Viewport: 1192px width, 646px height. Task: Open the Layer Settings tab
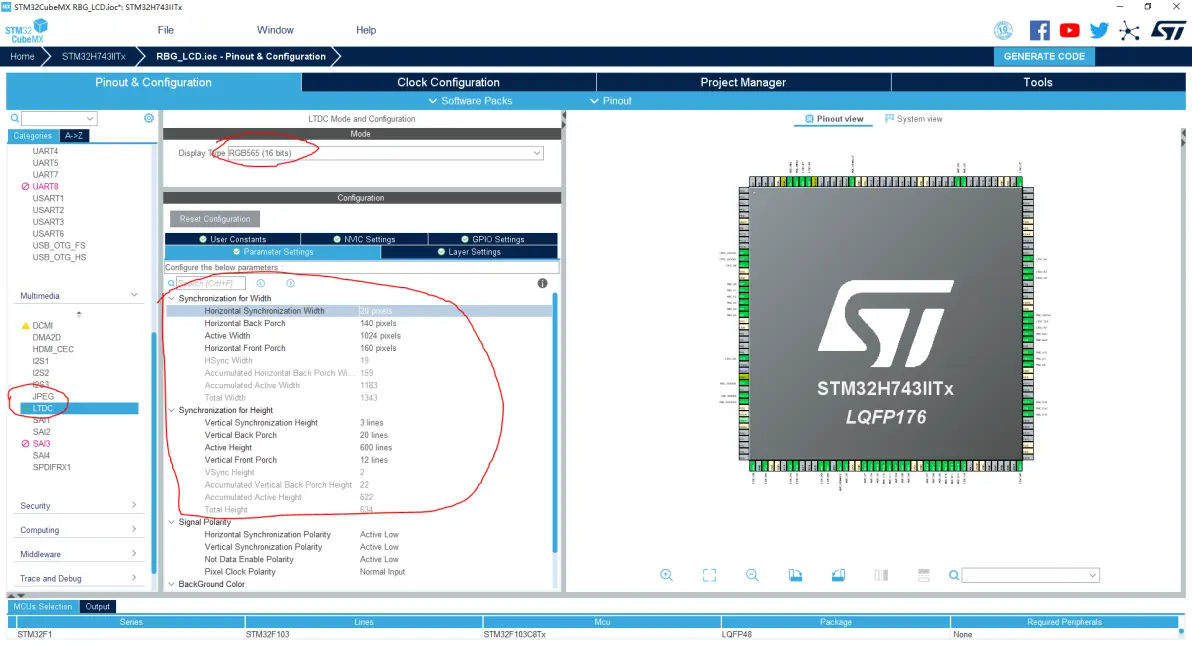[469, 252]
